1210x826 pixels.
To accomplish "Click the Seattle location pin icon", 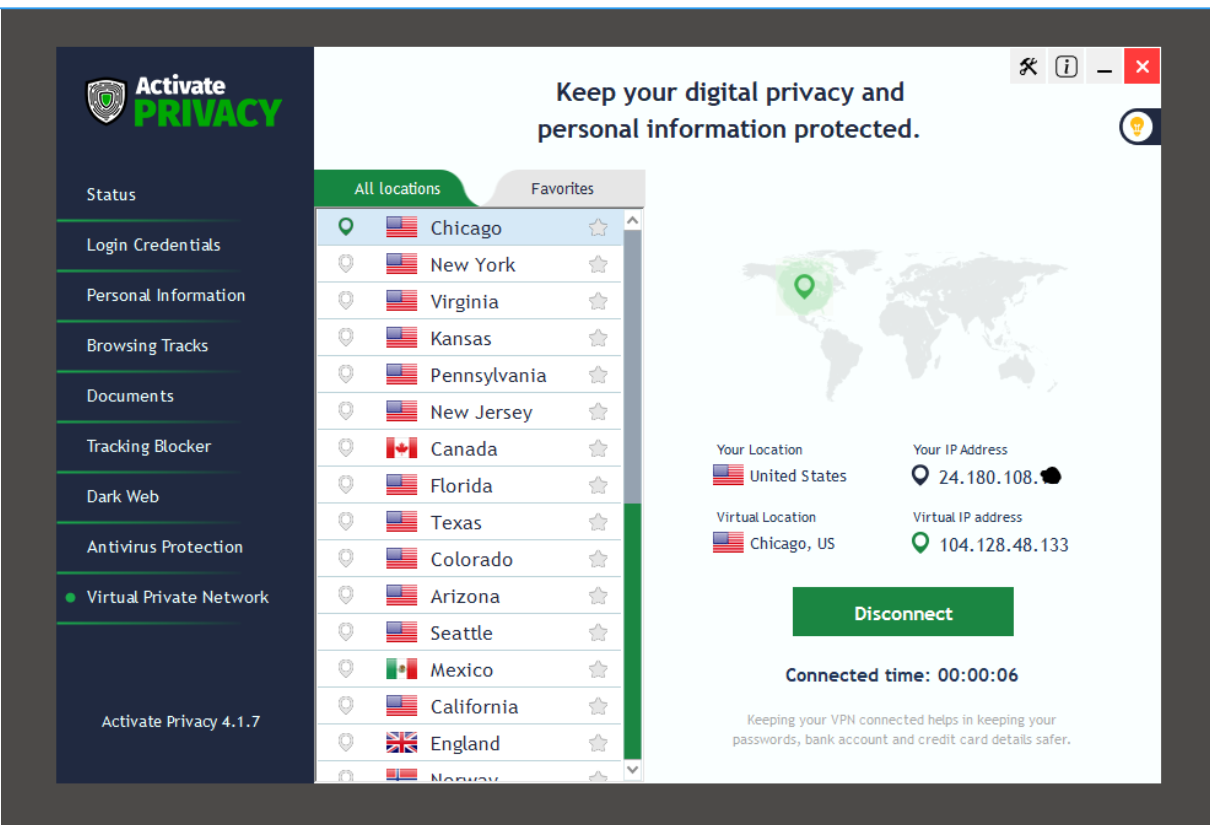I will coord(346,632).
